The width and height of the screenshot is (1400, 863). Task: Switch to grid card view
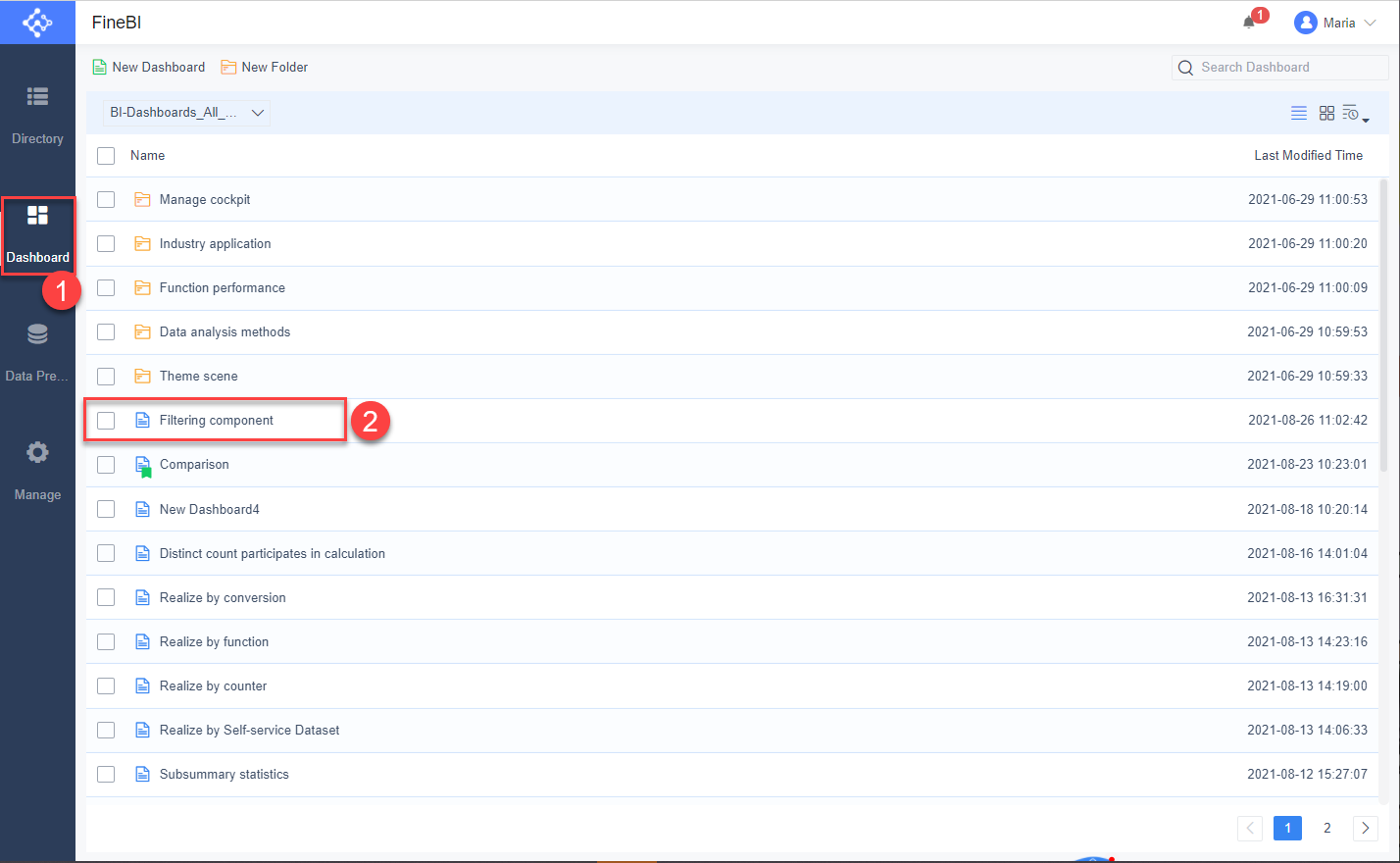1326,113
